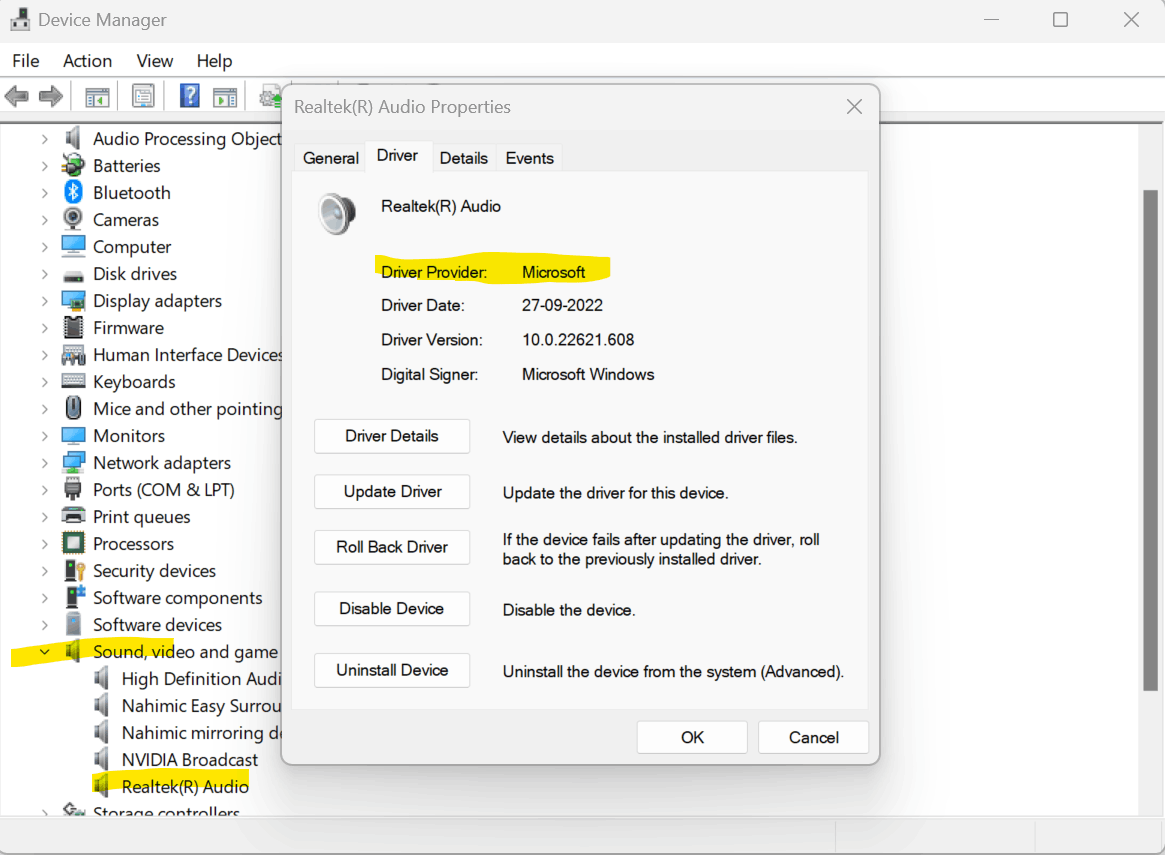
Task: Switch to the Details tab
Action: (464, 158)
